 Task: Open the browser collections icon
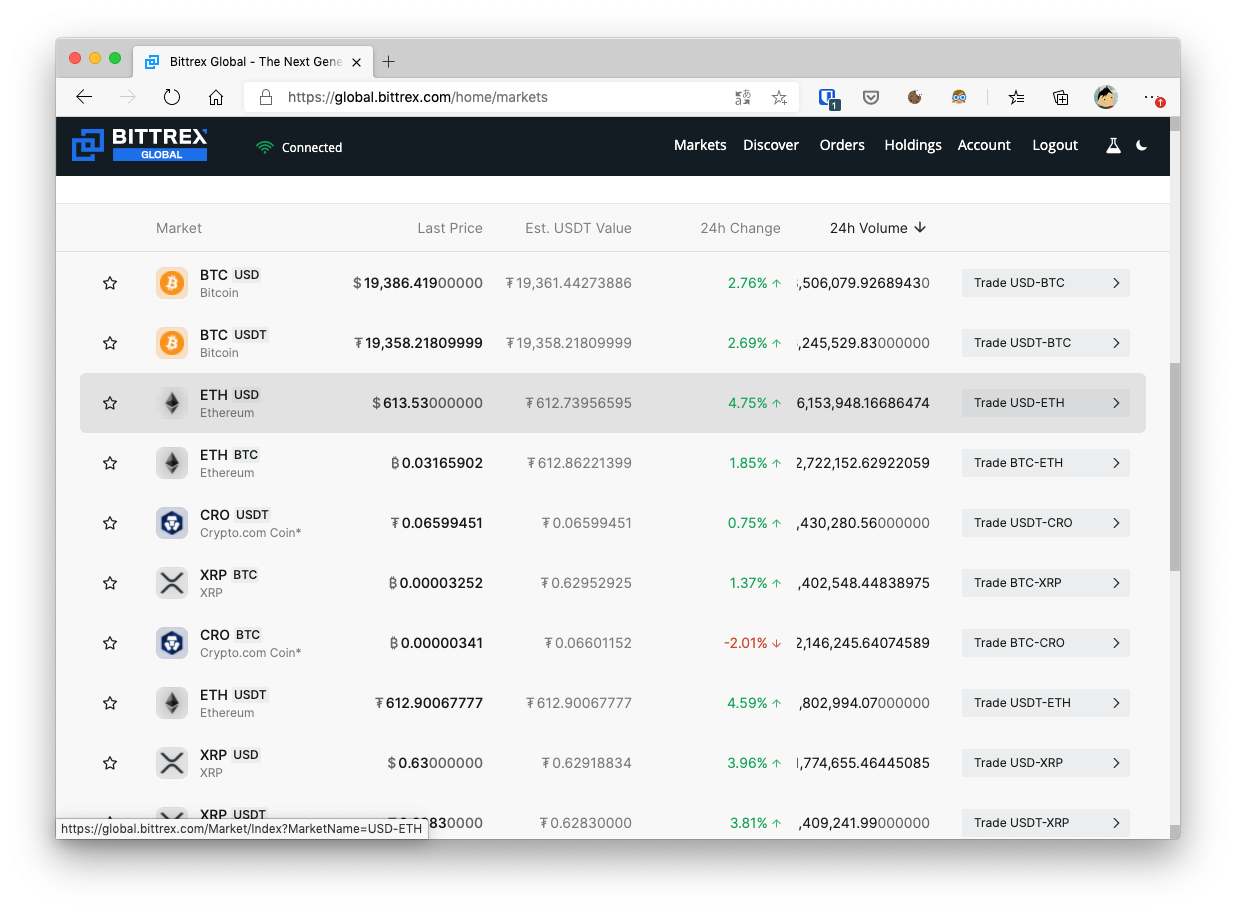(1061, 97)
